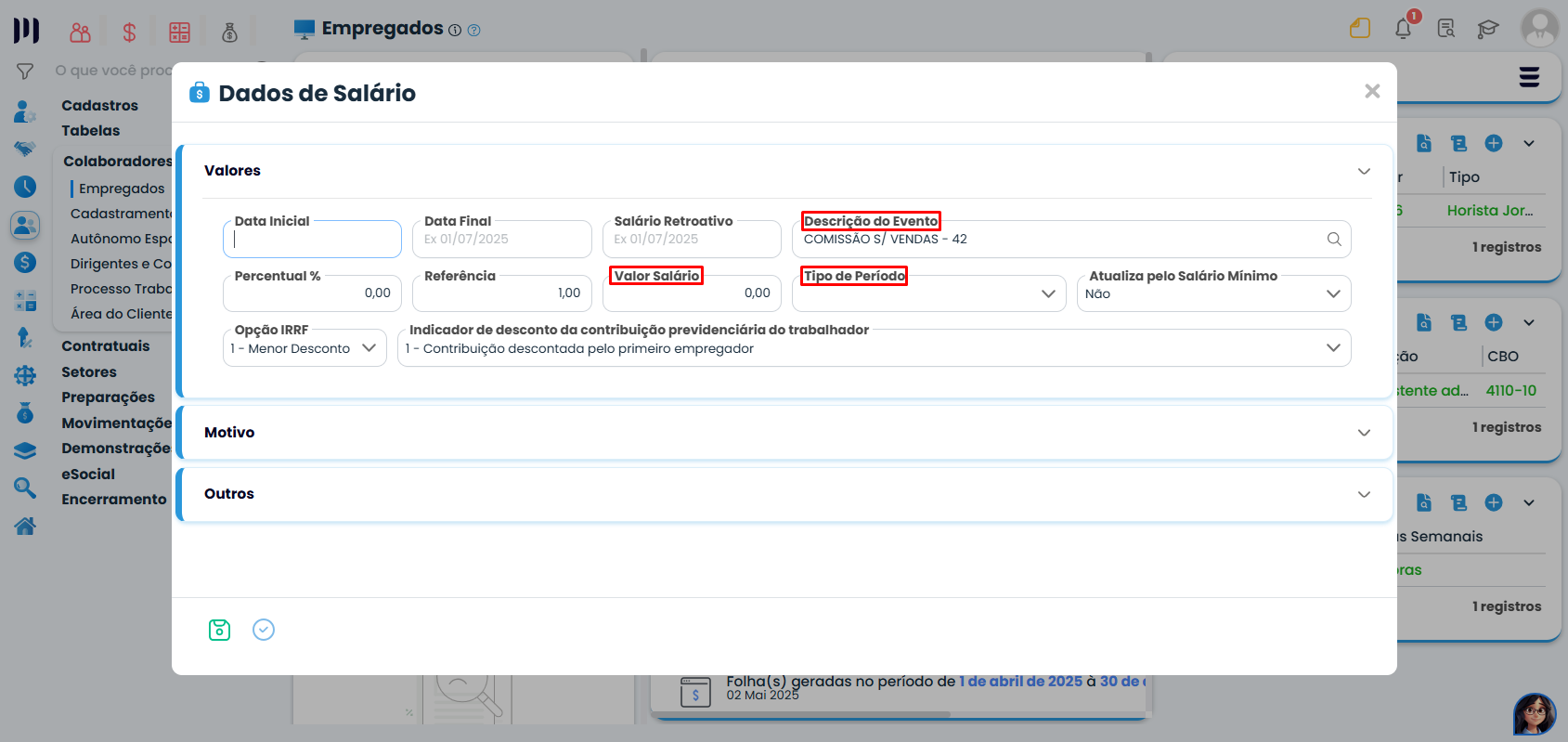
Task: Click the funnel filter icon in the sidebar
Action: [x=25, y=71]
